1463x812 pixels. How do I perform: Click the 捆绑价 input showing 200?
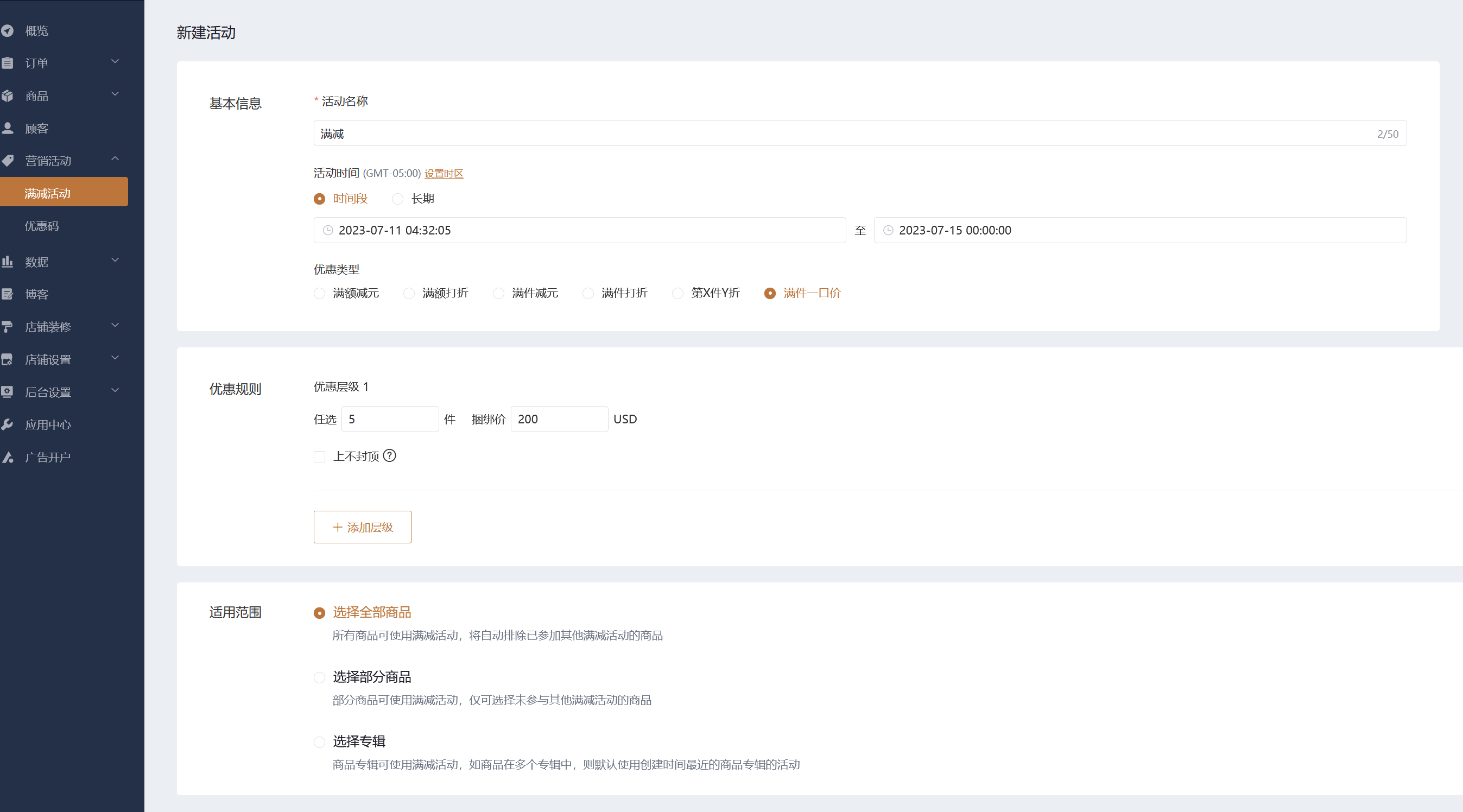click(560, 419)
